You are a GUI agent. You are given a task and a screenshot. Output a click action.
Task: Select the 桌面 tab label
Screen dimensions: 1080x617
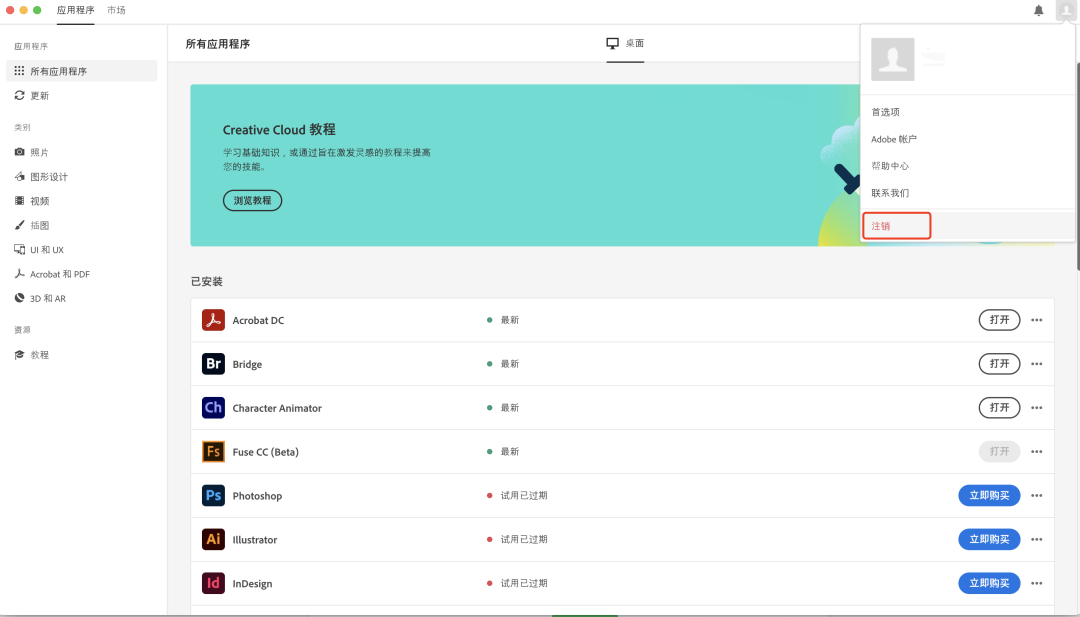pos(634,43)
